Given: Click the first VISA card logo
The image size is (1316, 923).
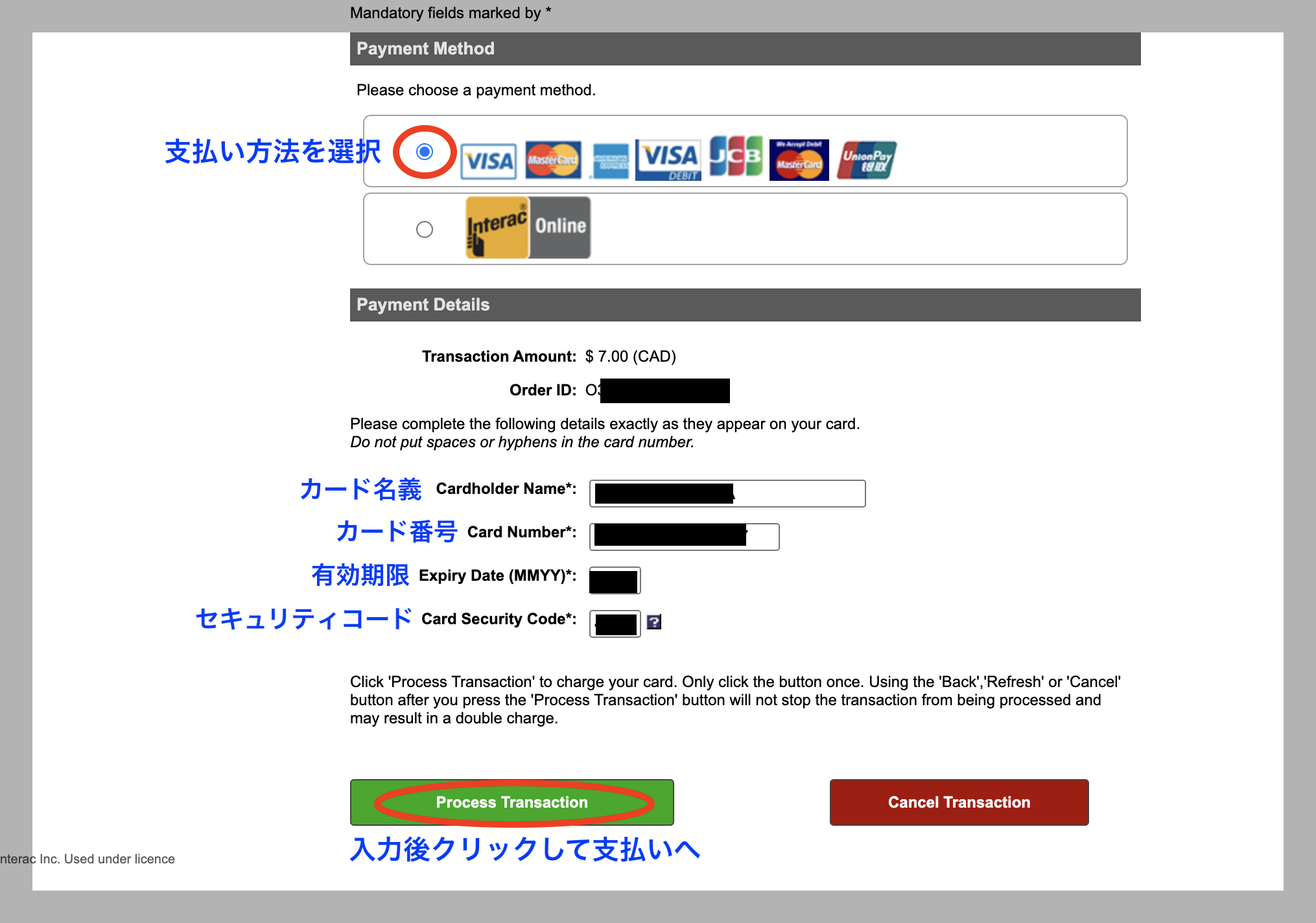Looking at the screenshot, I should pyautogui.click(x=489, y=161).
